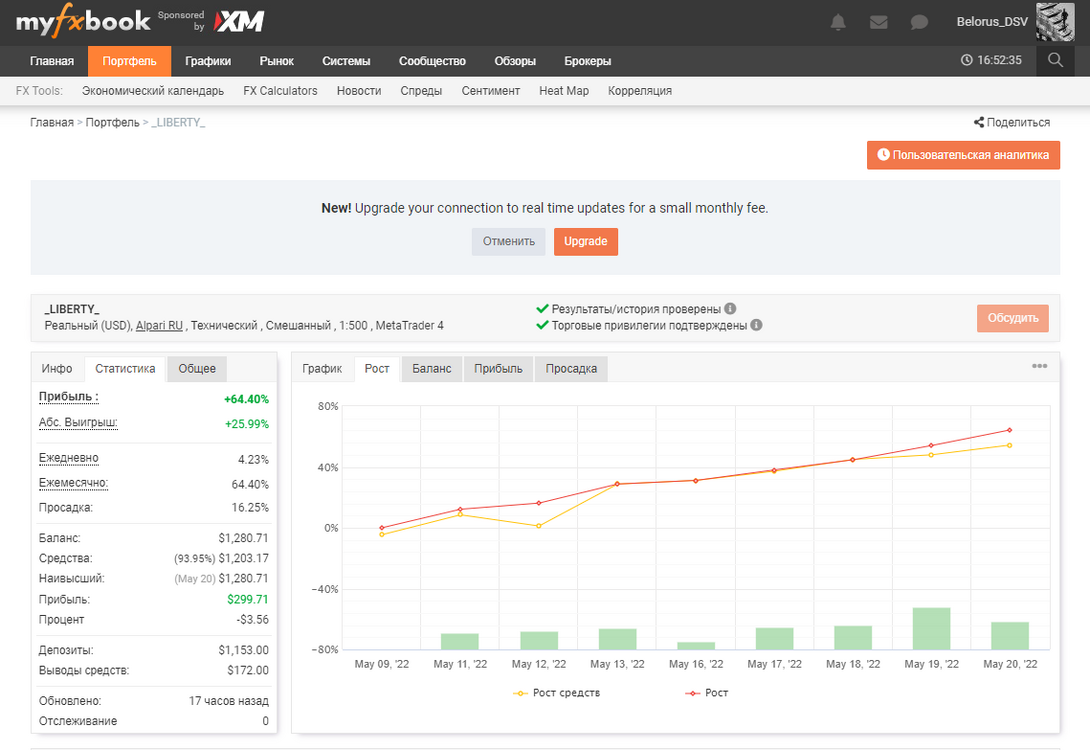This screenshot has width=1090, height=750.
Task: Open the Брокеры menu item
Action: 587,61
